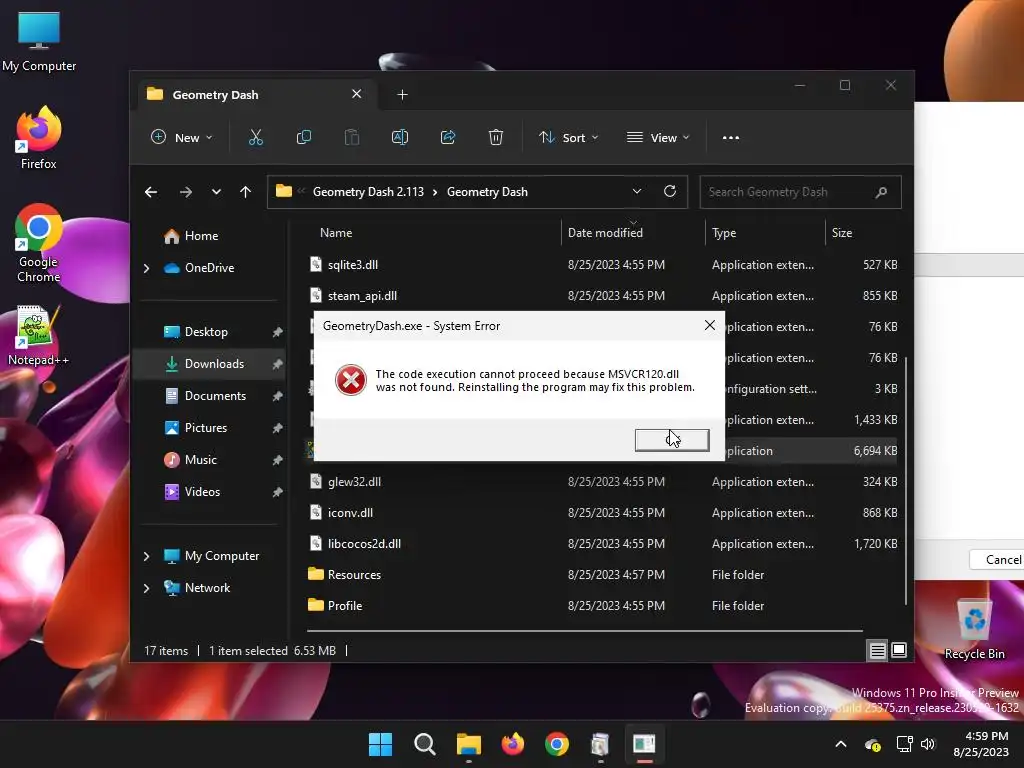The width and height of the screenshot is (1024, 768).
Task: Open recent locations dropdown chevron
Action: click(216, 192)
